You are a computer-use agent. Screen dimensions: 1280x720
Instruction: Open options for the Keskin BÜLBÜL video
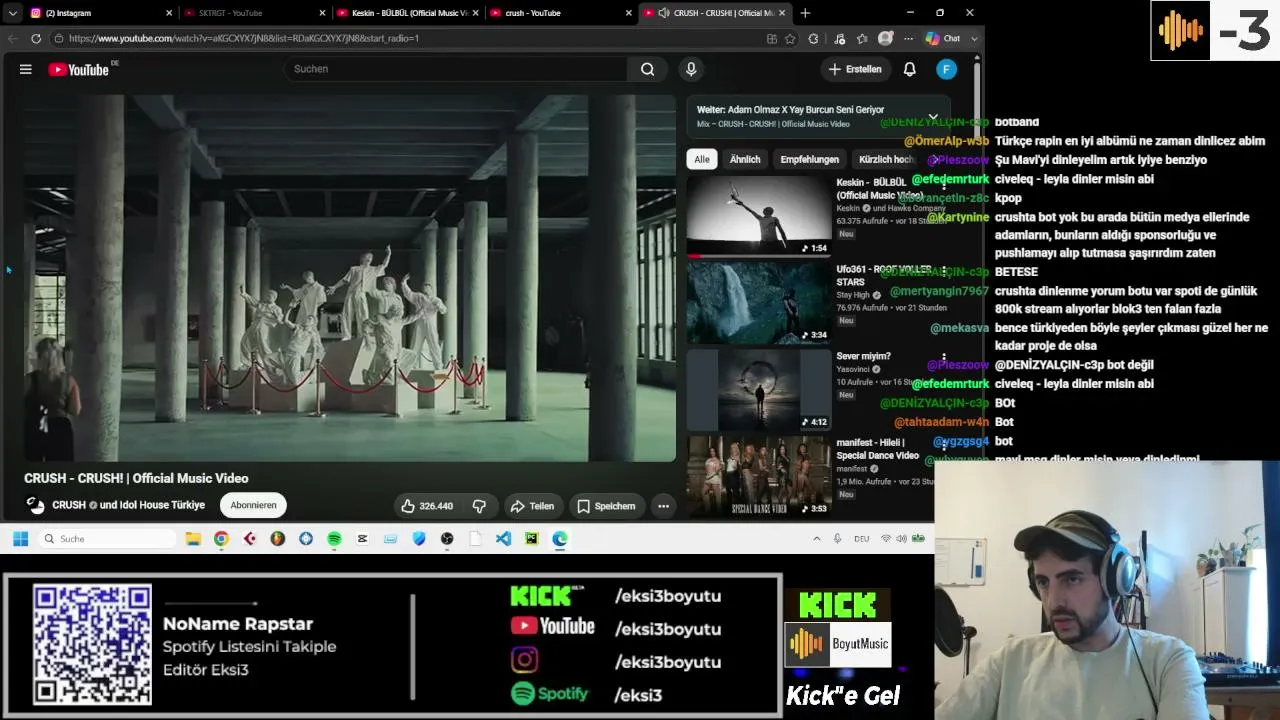(943, 185)
